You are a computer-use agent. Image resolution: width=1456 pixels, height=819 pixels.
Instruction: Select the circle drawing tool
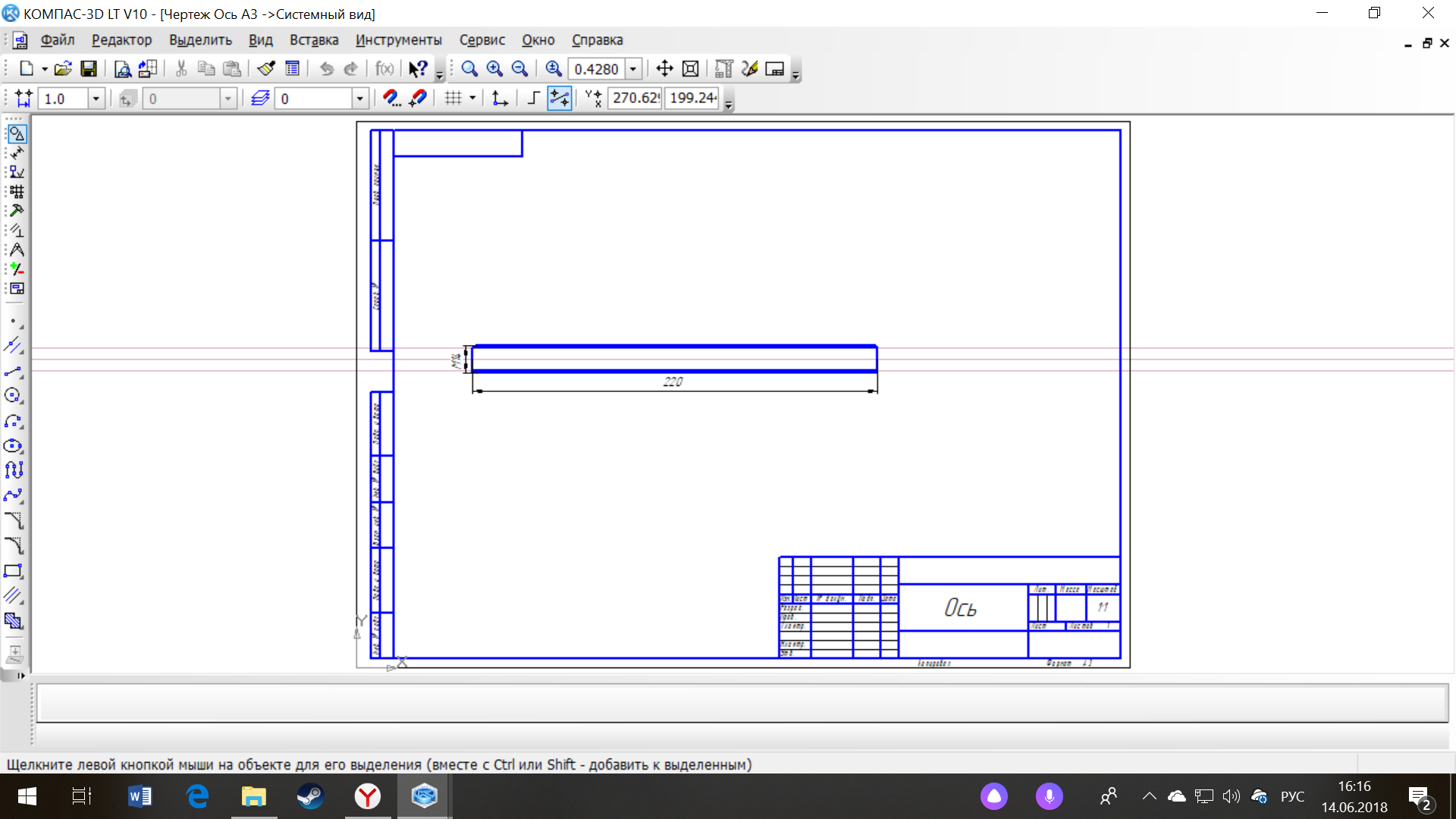tap(14, 396)
